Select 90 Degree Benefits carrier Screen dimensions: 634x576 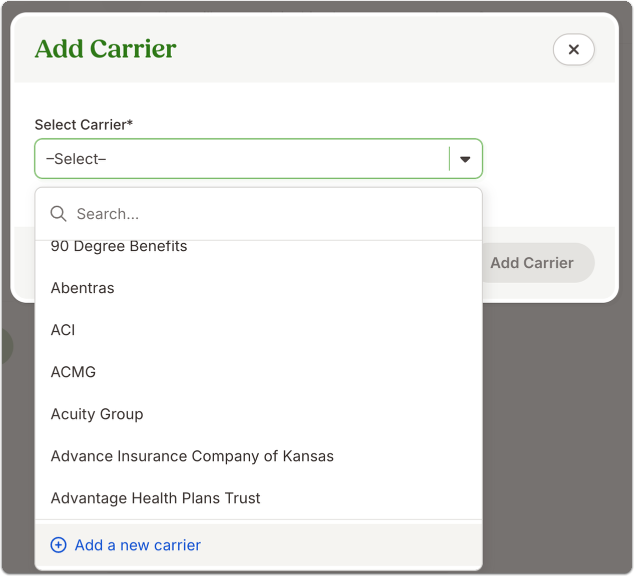pyautogui.click(x=259, y=246)
